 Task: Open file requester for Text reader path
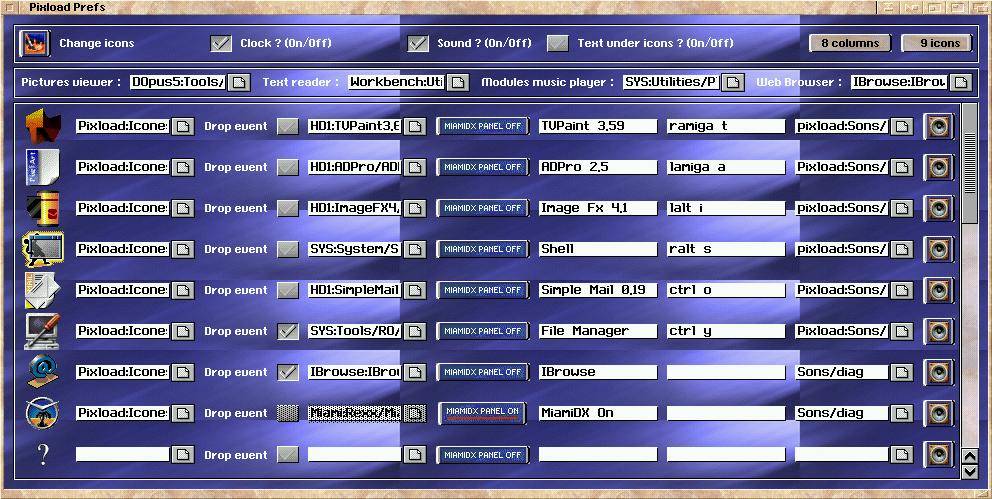(459, 82)
